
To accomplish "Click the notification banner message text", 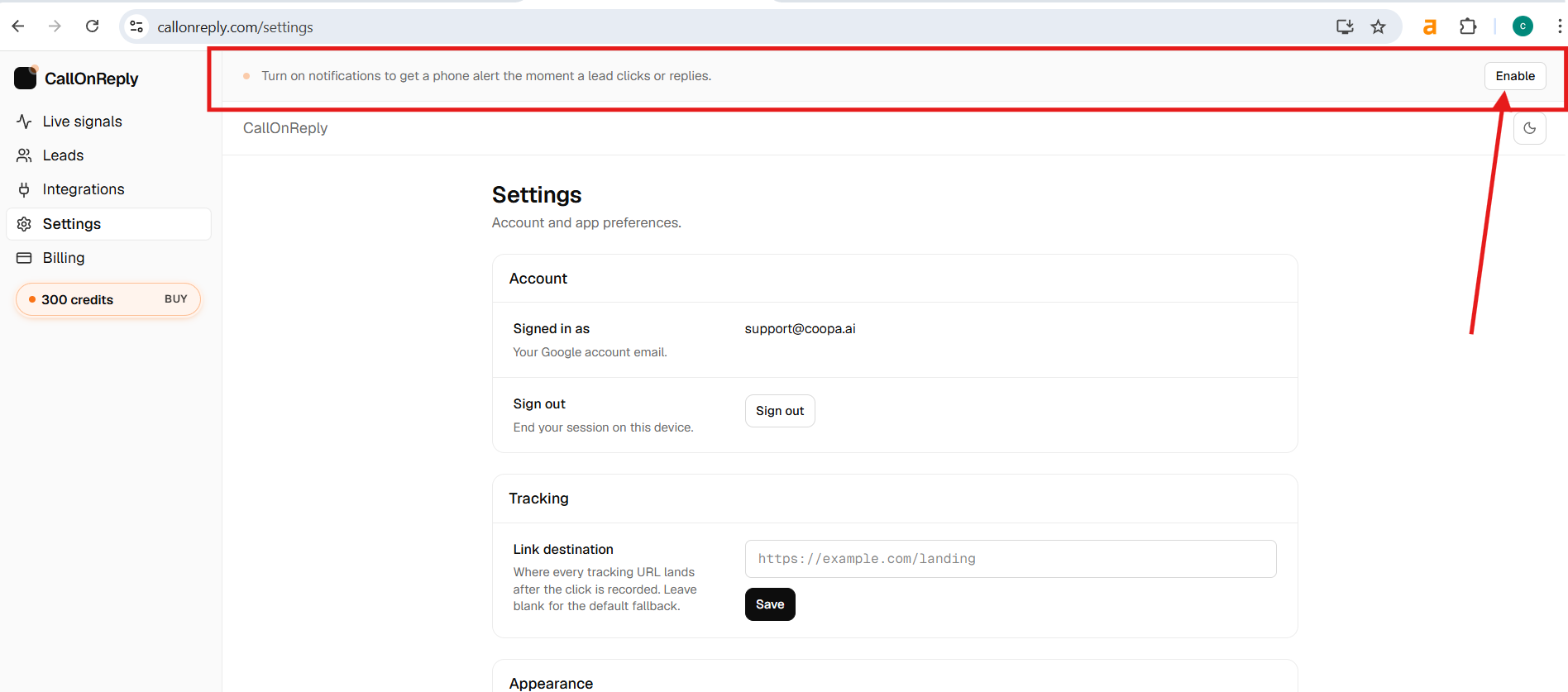I will coord(486,76).
